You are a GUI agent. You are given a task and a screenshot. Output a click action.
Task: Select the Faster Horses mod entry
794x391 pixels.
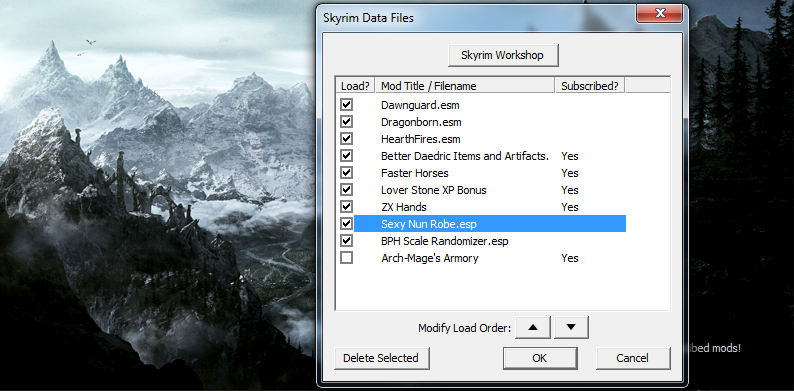click(415, 173)
